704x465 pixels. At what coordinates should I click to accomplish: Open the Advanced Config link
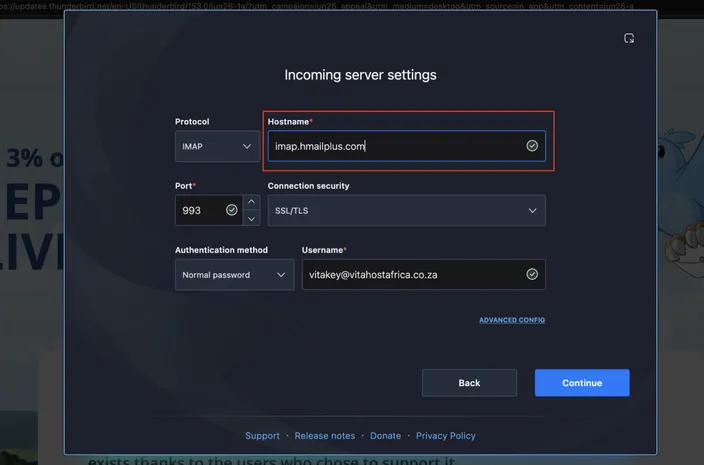512,320
